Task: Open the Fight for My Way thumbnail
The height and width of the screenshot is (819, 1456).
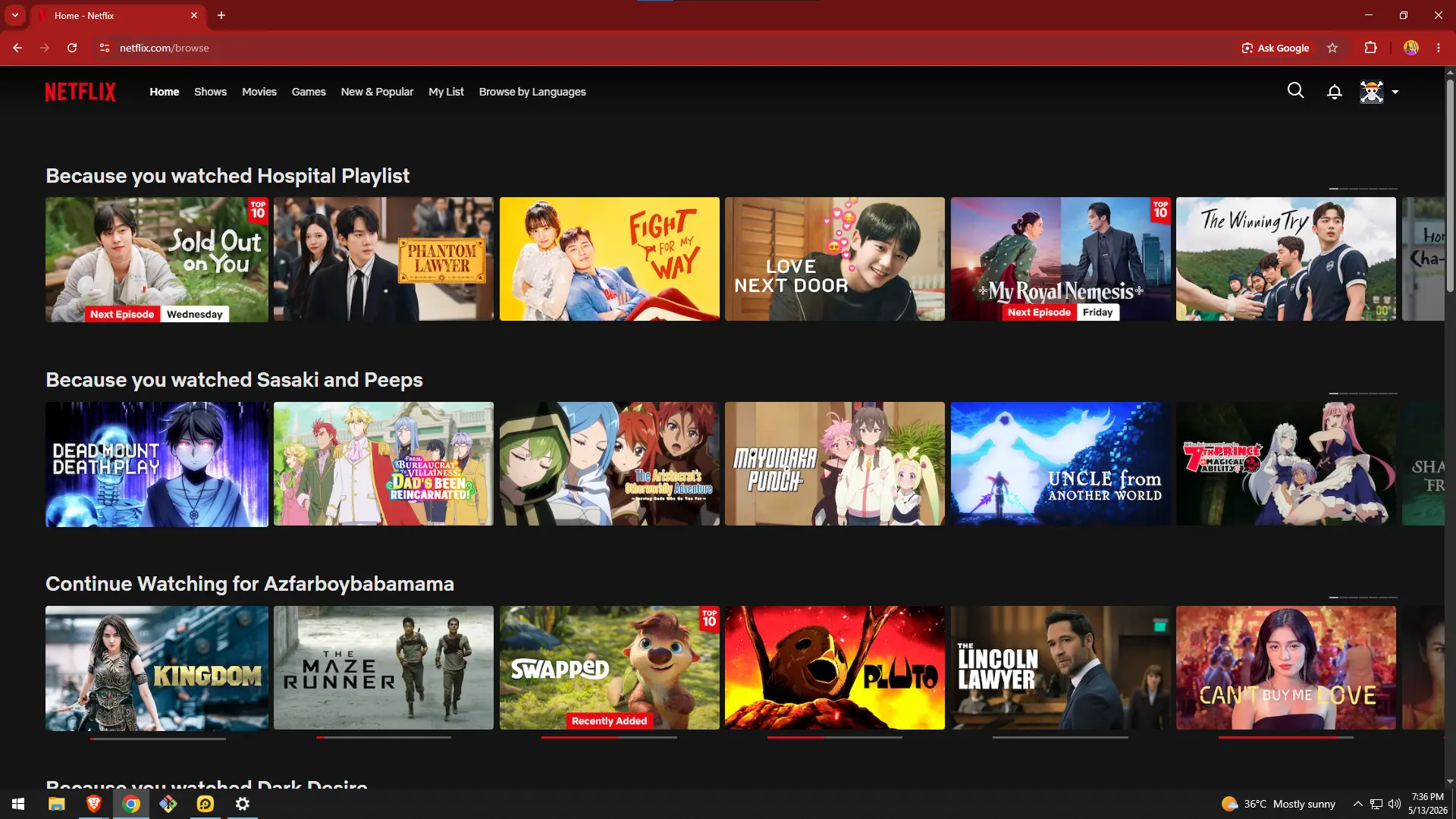Action: pyautogui.click(x=610, y=259)
